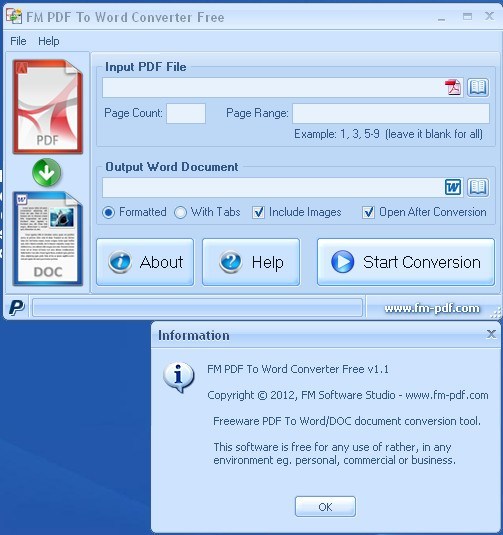Click the Input PDF File path field

click(x=283, y=87)
